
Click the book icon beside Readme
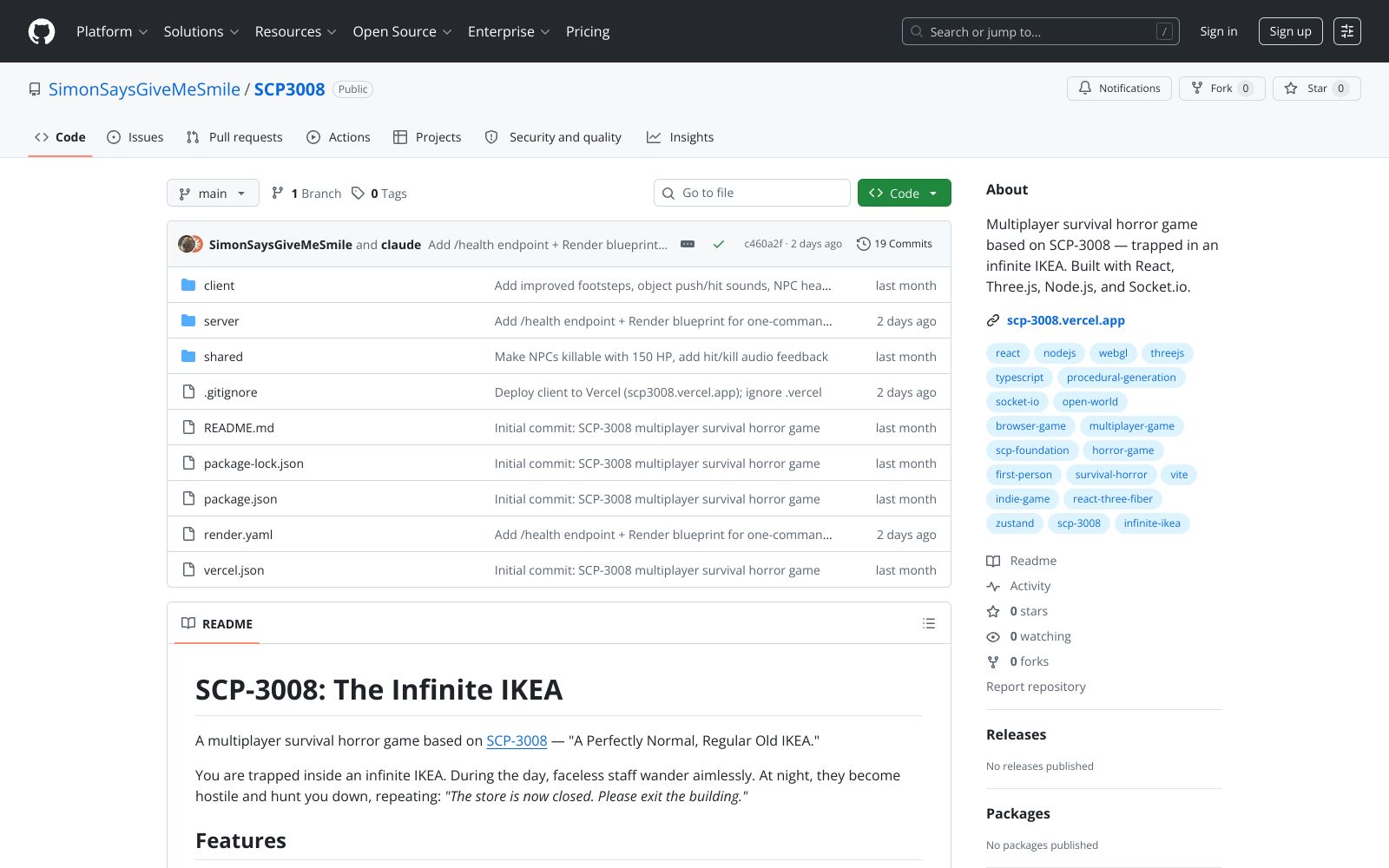(x=993, y=561)
